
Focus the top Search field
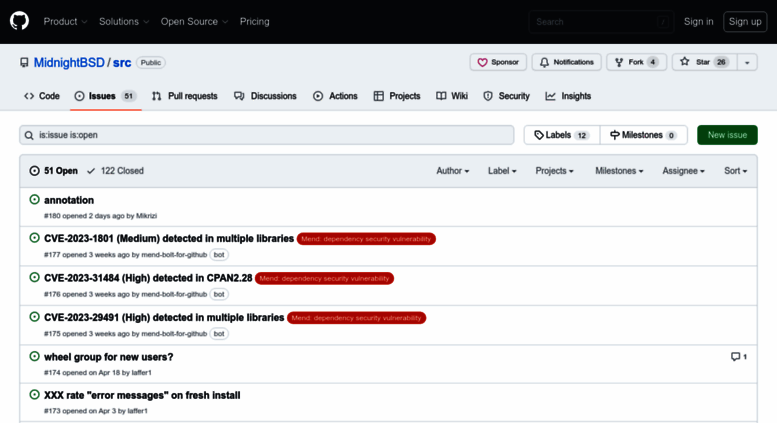601,22
